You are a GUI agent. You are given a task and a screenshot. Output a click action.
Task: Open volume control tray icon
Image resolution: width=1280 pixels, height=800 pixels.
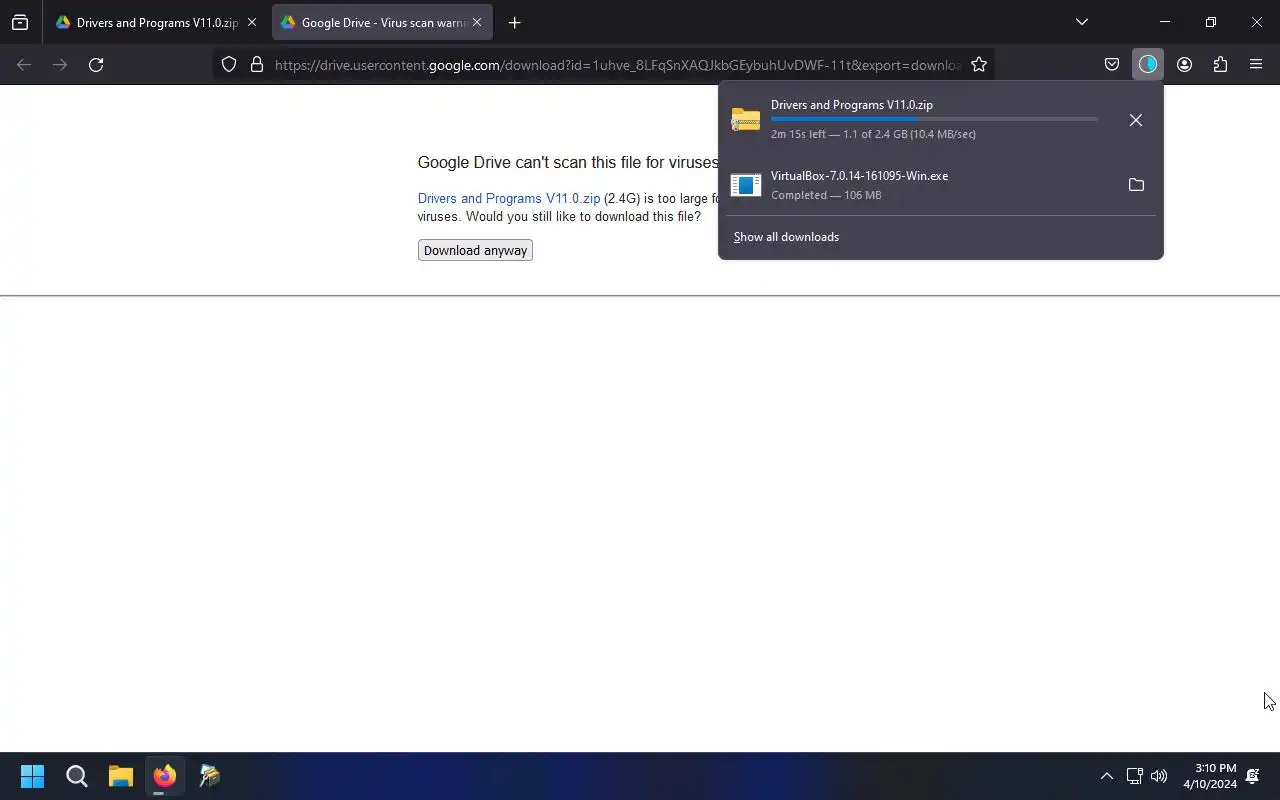click(x=1159, y=776)
